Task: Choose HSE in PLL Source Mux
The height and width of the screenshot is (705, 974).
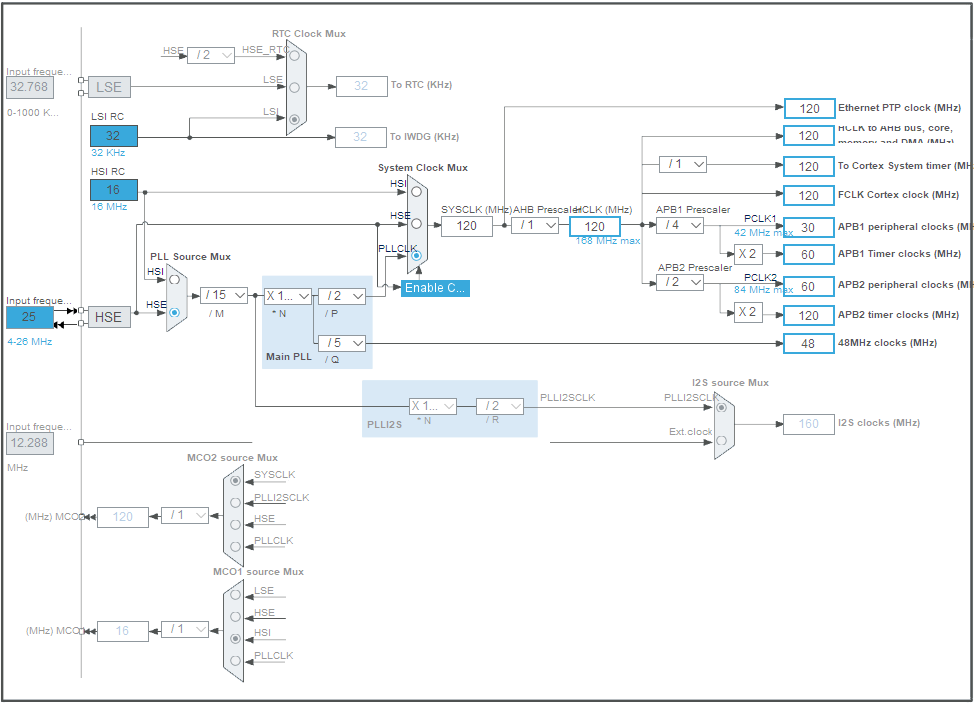Action: point(175,312)
